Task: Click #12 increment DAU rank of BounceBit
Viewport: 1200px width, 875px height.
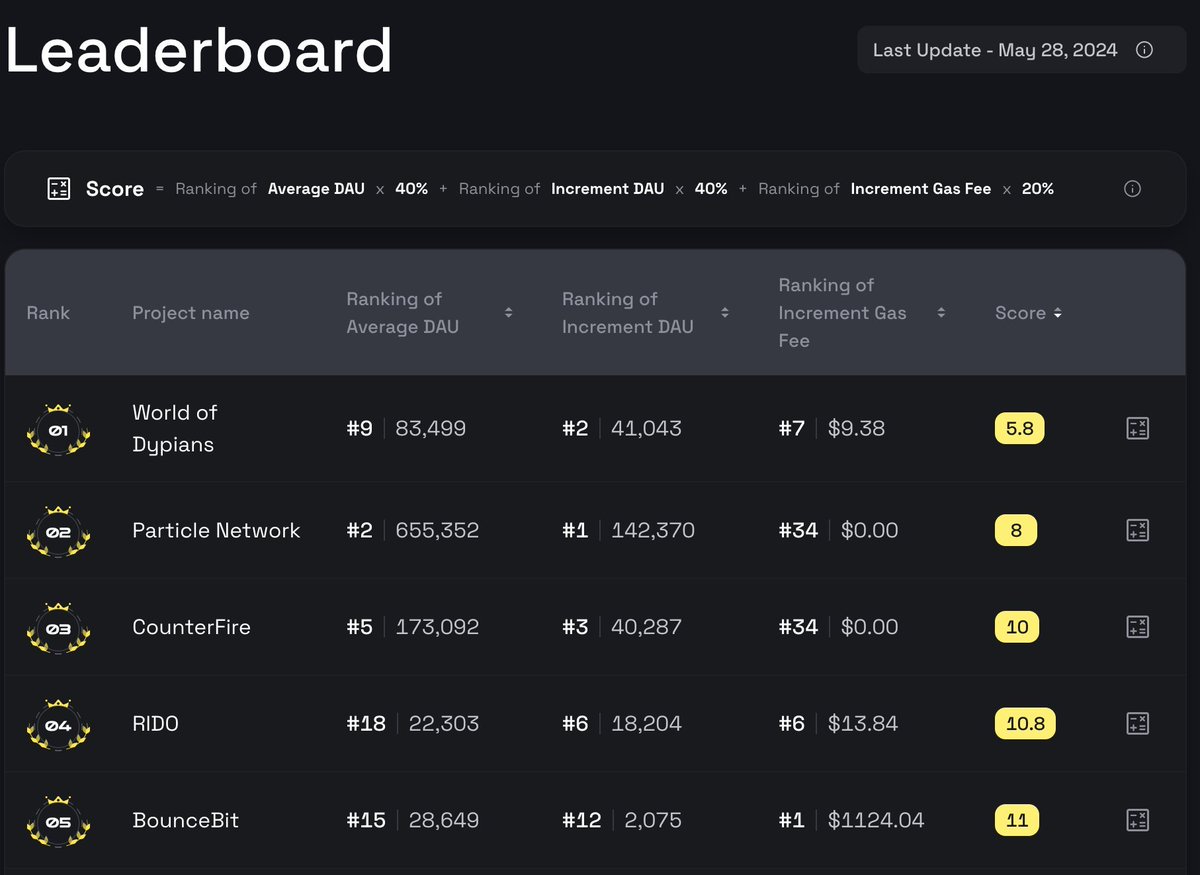Action: [582, 820]
